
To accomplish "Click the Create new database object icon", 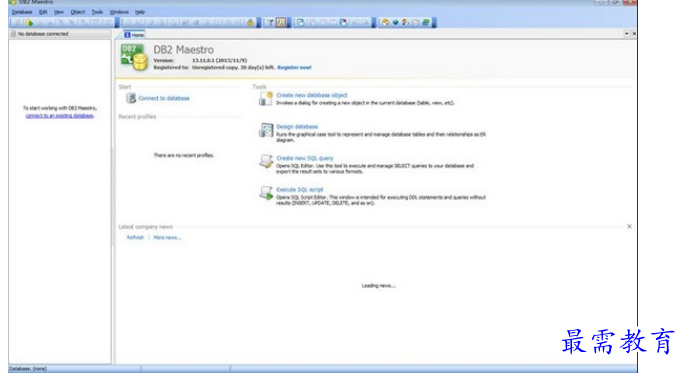I will 265,98.
